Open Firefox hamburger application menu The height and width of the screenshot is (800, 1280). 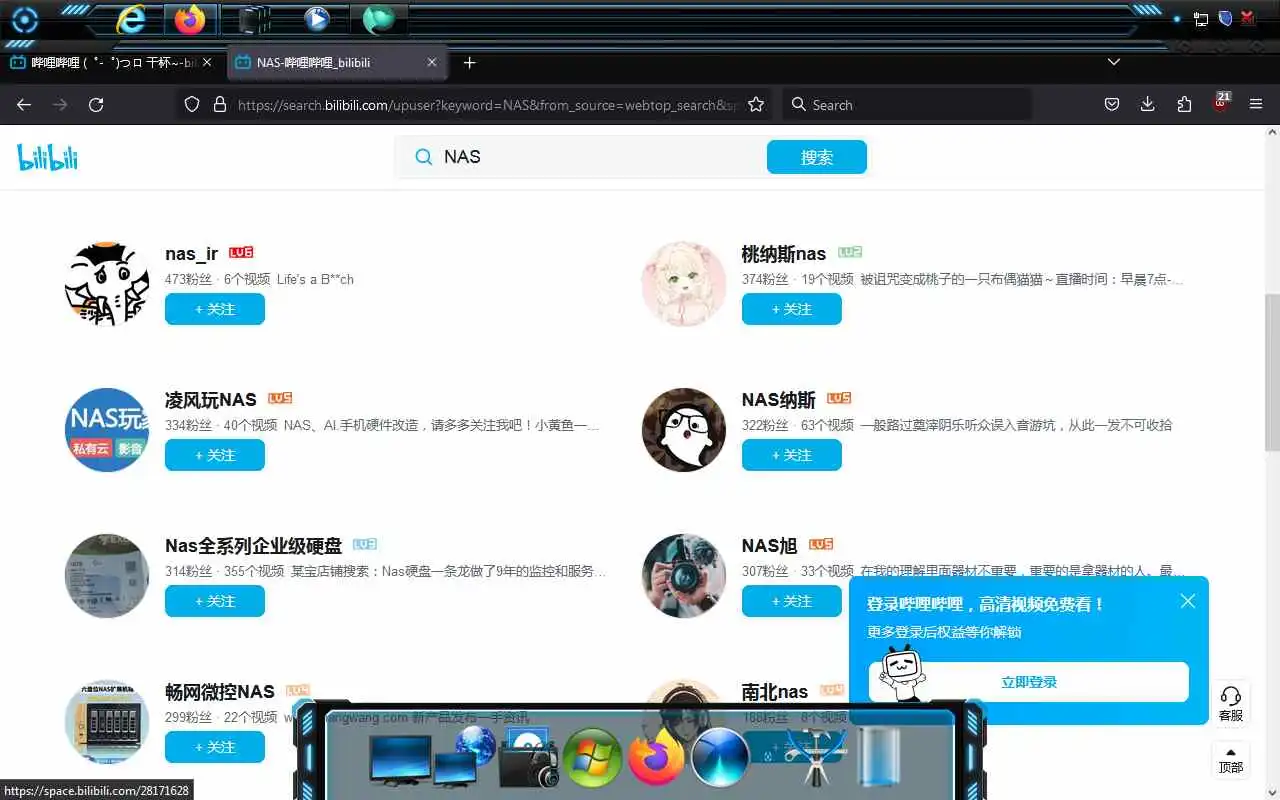point(1256,105)
